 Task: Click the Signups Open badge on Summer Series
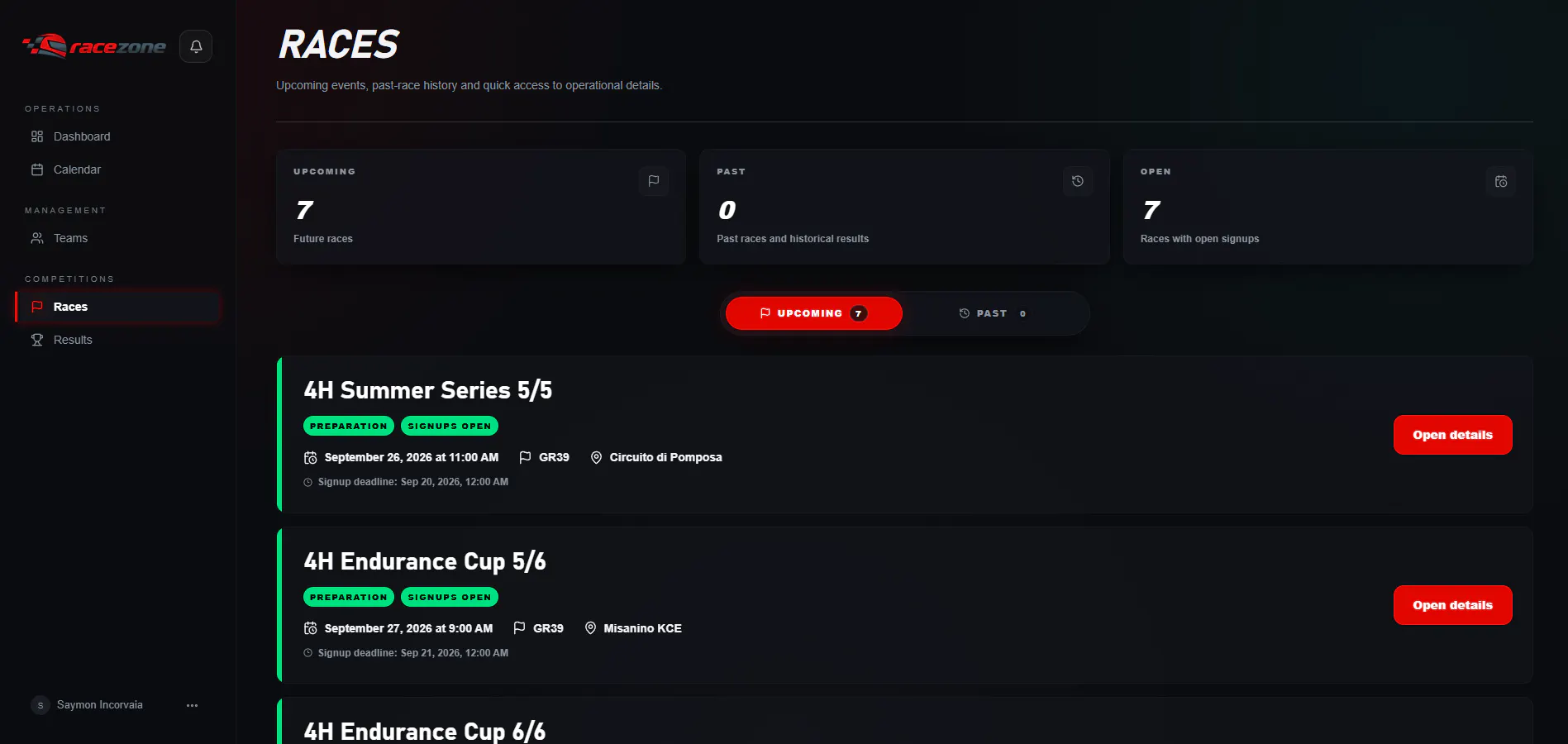pyautogui.click(x=450, y=426)
